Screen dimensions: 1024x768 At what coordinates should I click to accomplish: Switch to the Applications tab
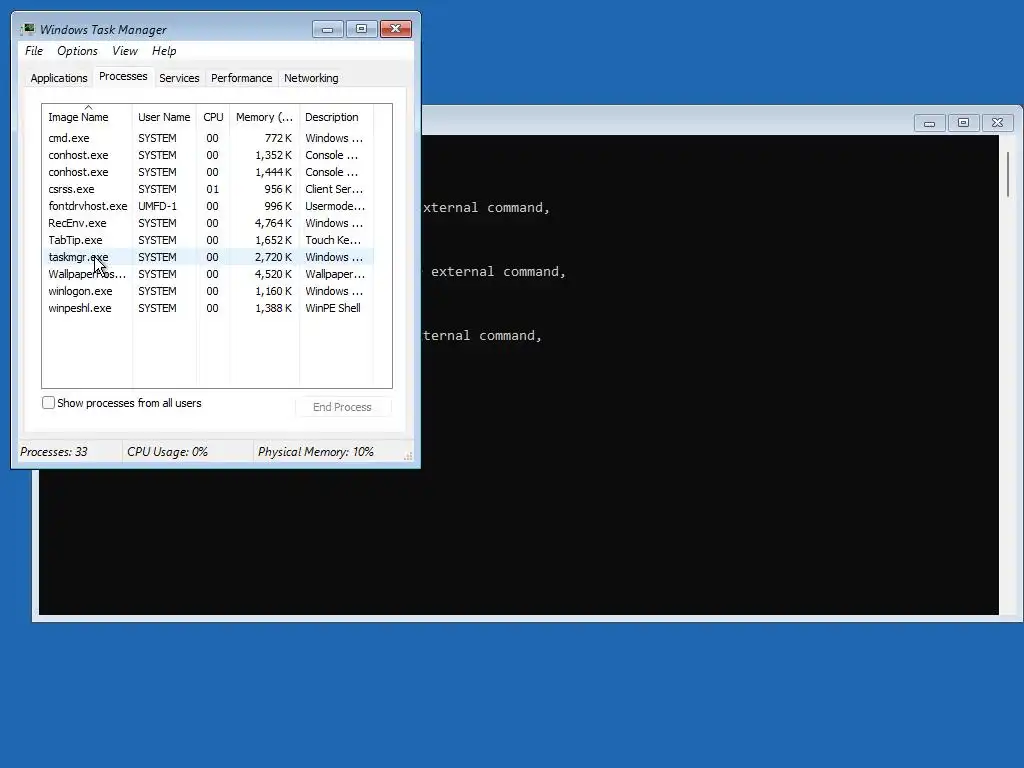[59, 78]
